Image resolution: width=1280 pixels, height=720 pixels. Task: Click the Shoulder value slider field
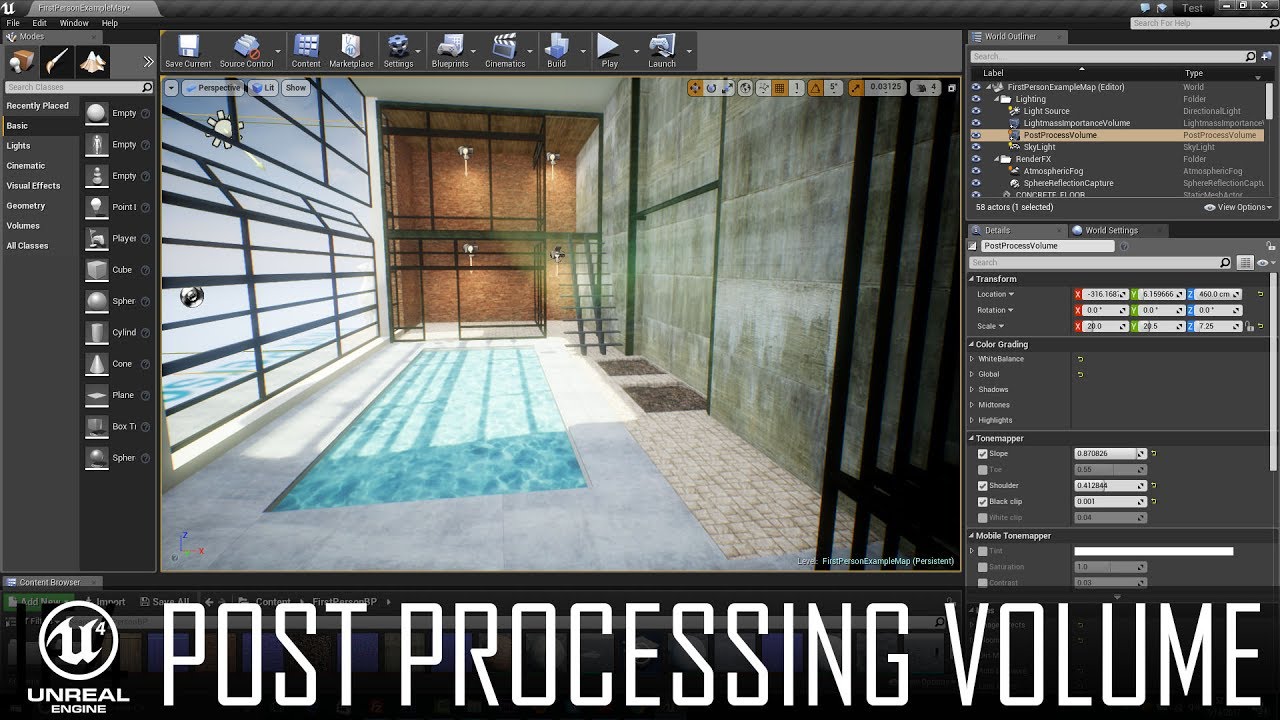click(1110, 486)
